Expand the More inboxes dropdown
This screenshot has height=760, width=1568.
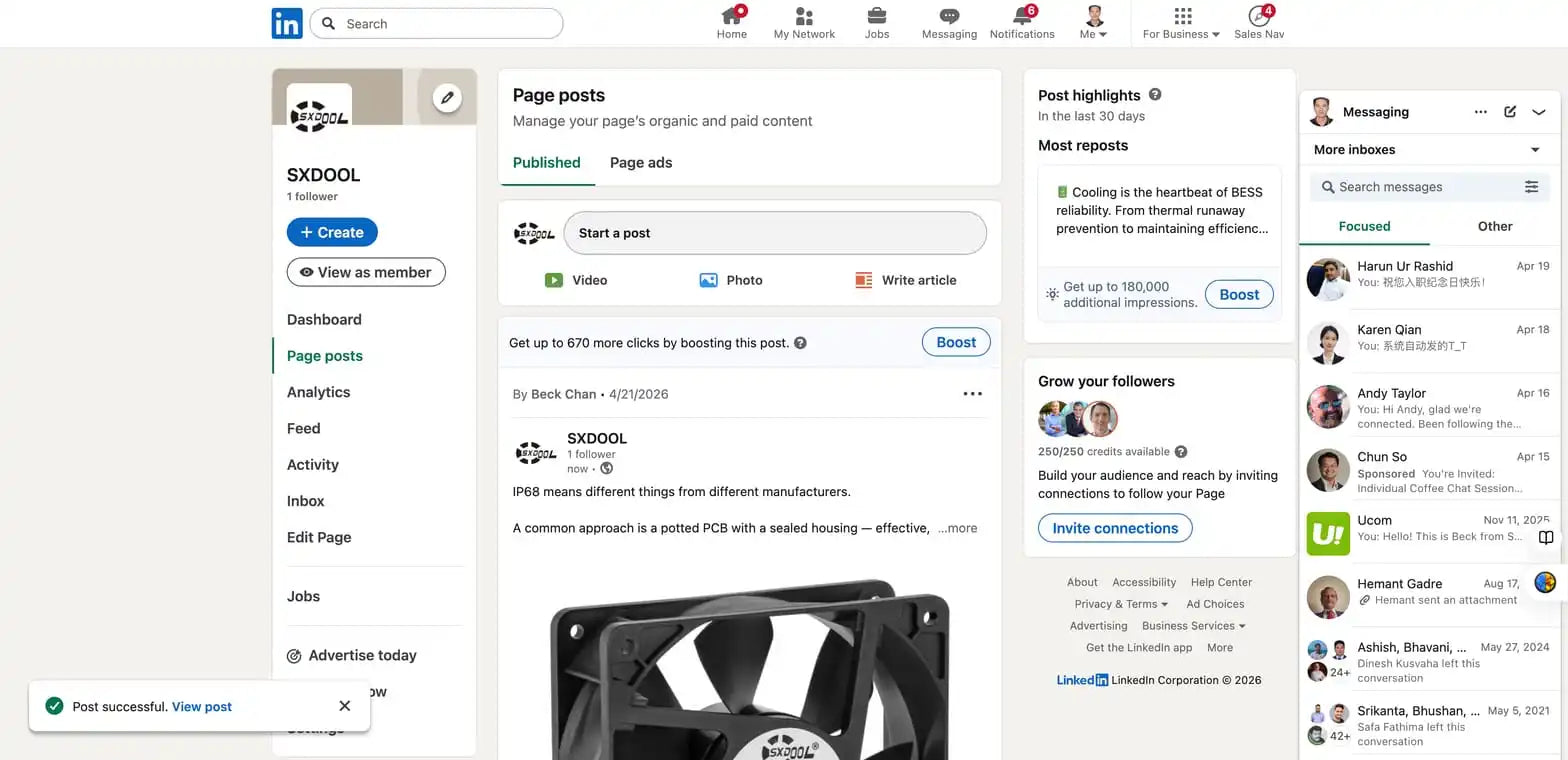point(1535,150)
